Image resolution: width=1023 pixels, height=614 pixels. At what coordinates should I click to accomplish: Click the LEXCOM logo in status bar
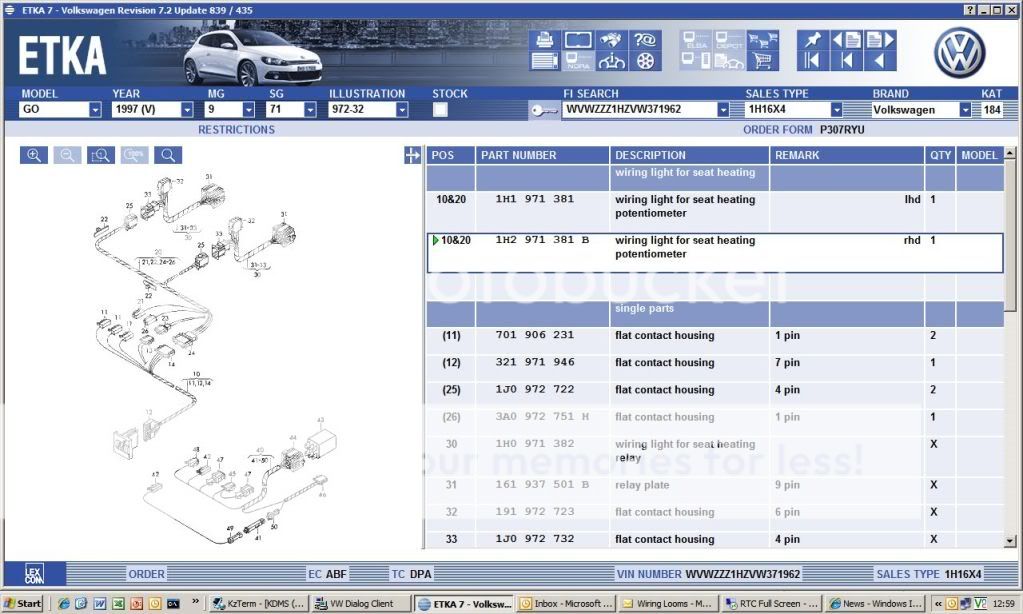tap(35, 574)
